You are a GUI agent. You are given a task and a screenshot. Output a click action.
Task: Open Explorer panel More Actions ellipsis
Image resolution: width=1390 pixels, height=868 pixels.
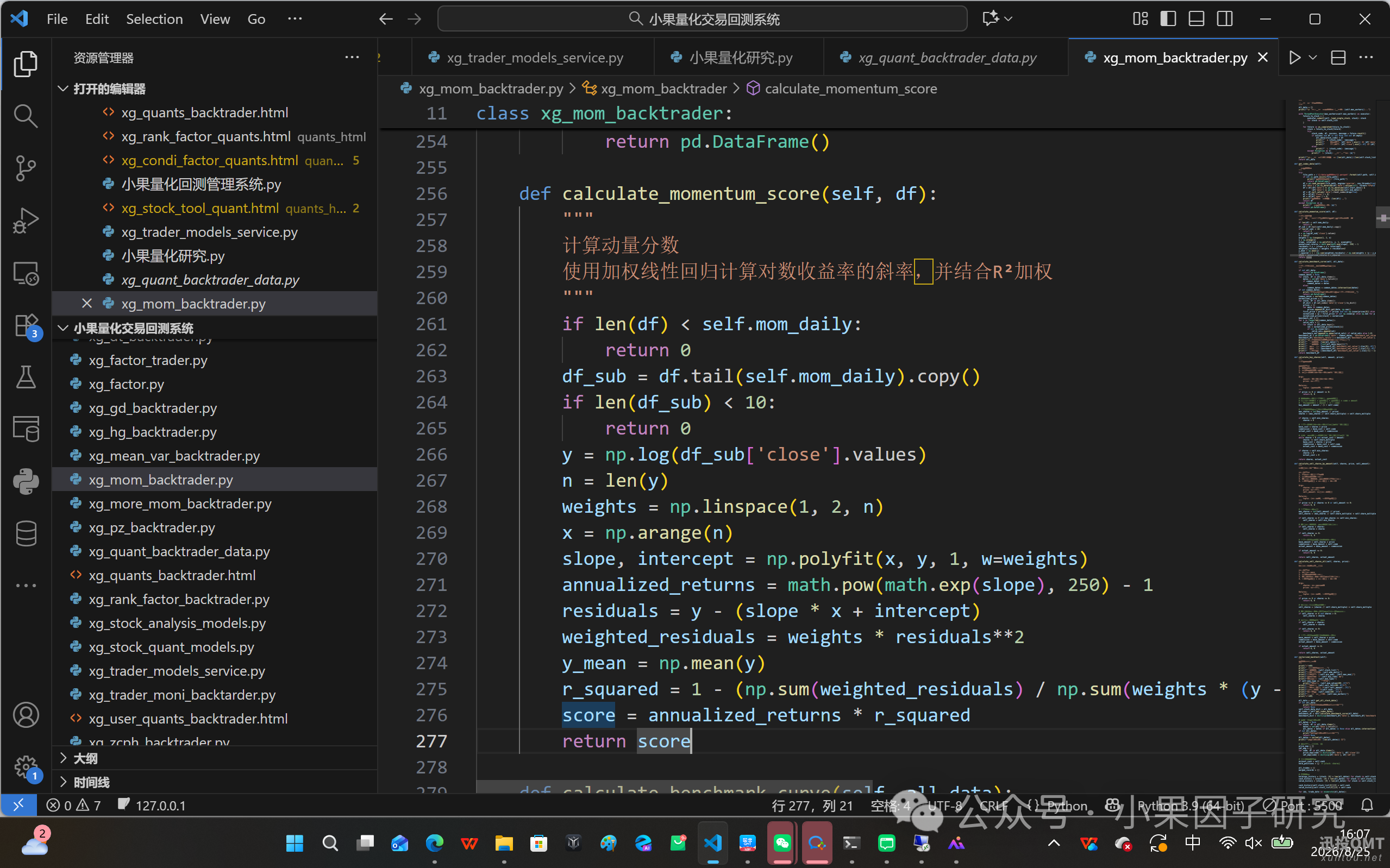(x=352, y=58)
